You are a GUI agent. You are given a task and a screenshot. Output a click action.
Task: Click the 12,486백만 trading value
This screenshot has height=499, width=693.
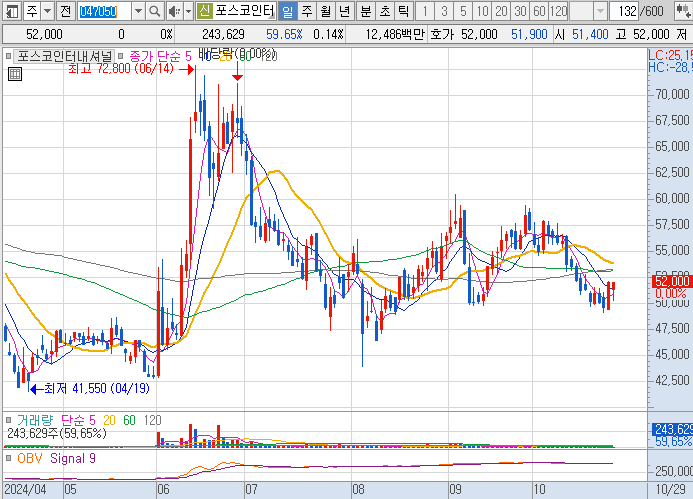click(394, 34)
